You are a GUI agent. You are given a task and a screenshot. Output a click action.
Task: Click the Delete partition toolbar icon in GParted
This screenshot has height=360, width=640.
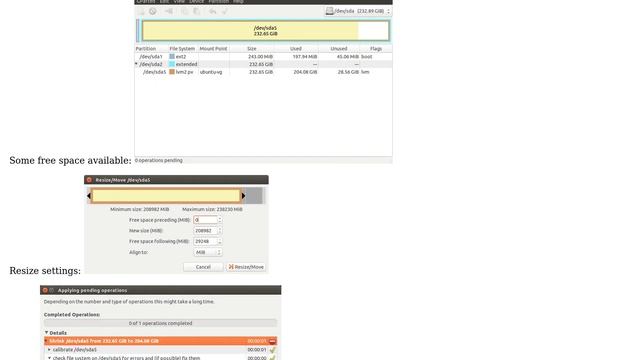[153, 11]
